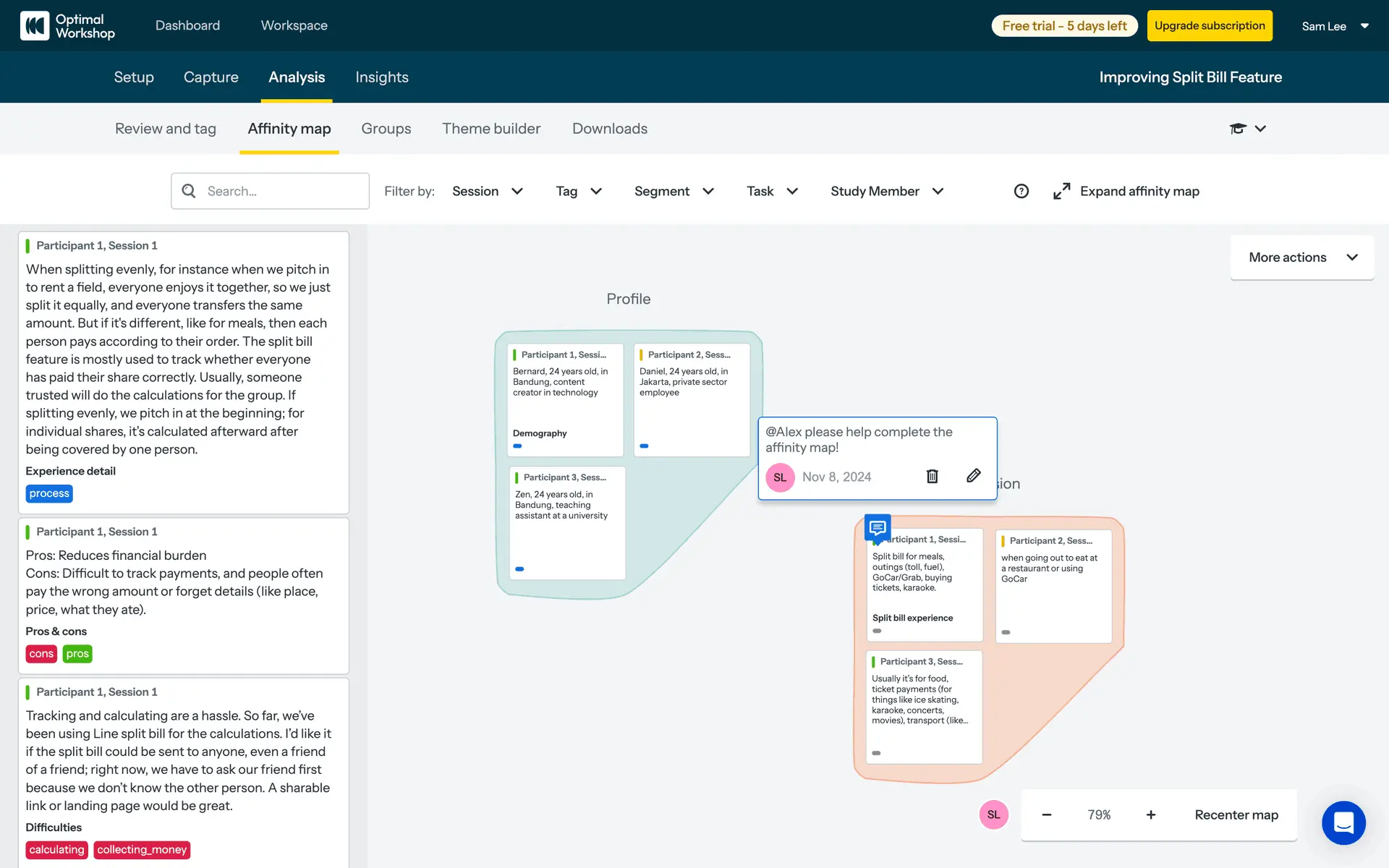Screen dimensions: 1389x868
Task: Click the blue comment bubble icon
Action: click(877, 527)
